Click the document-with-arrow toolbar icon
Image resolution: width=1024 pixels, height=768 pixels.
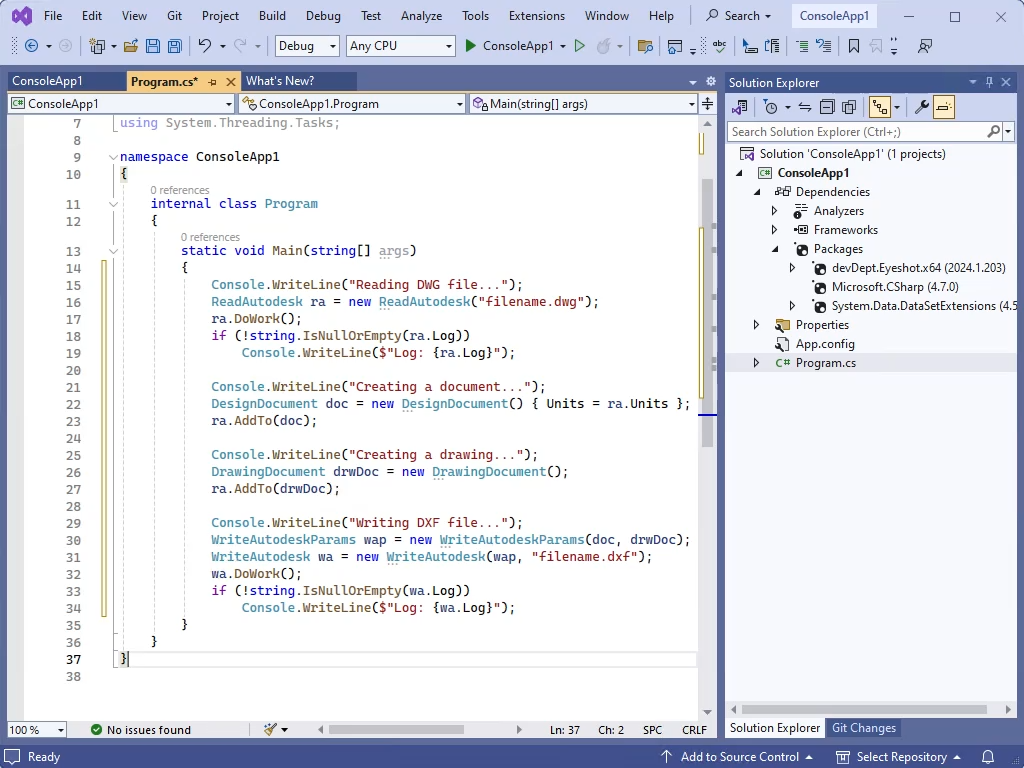pos(772,46)
